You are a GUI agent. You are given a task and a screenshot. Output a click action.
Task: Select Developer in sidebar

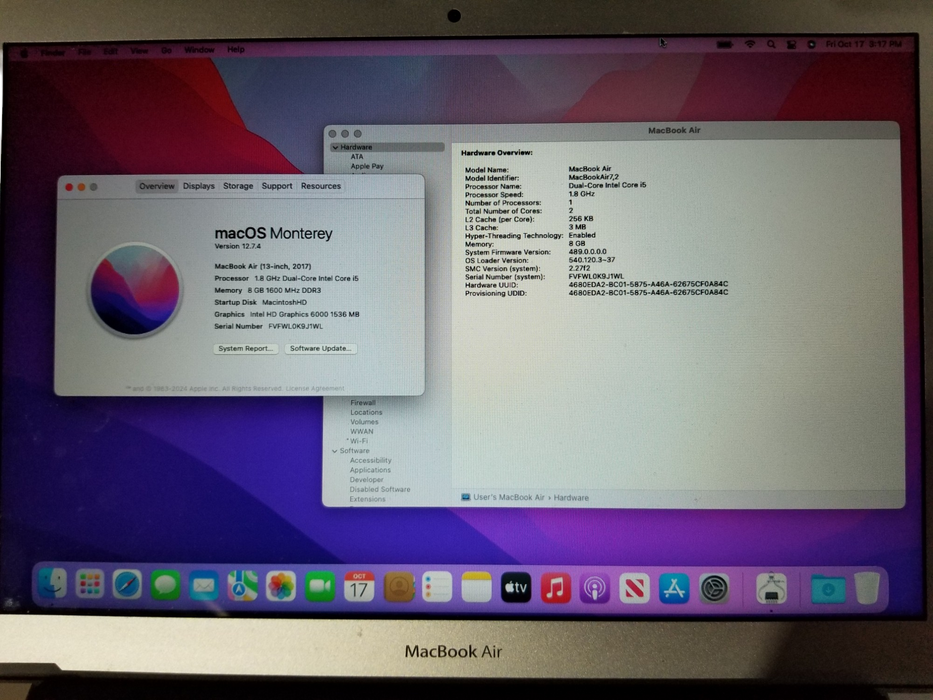pyautogui.click(x=367, y=480)
